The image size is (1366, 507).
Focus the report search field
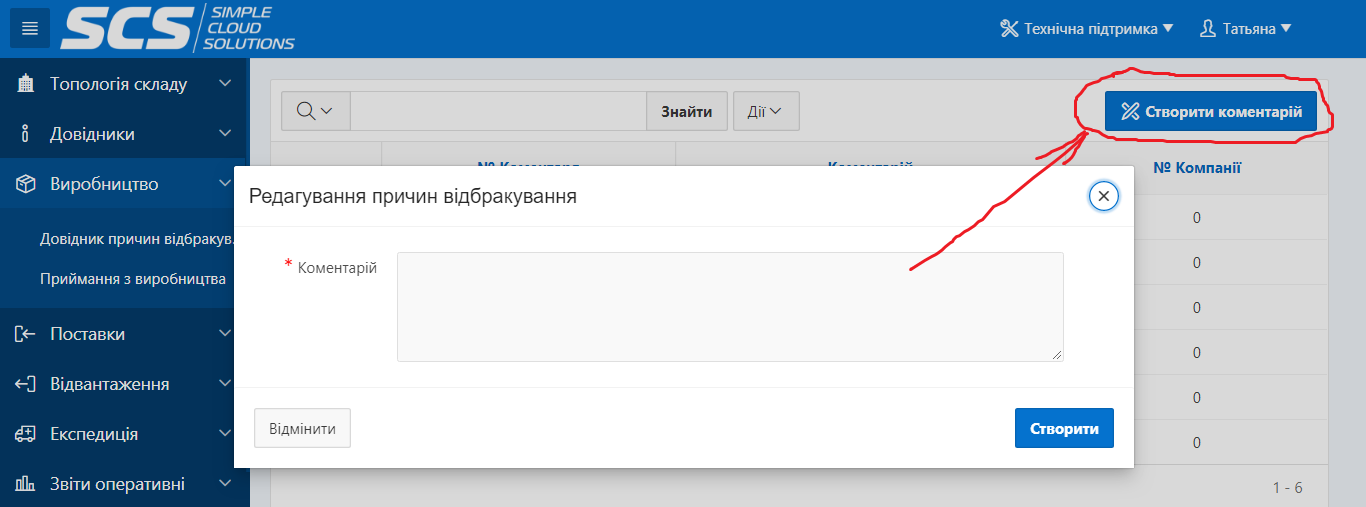[x=498, y=111]
